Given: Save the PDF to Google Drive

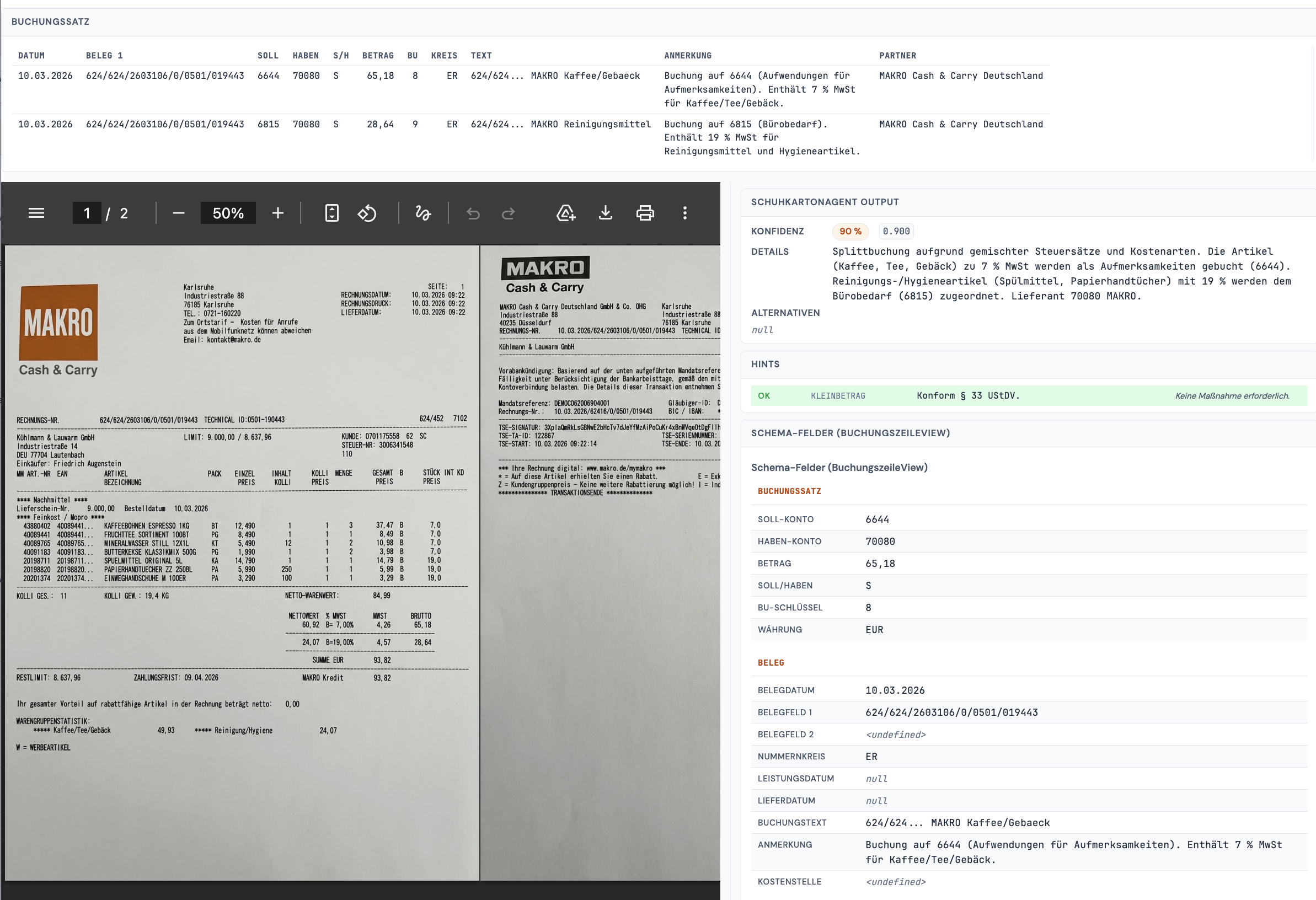Looking at the screenshot, I should [566, 213].
